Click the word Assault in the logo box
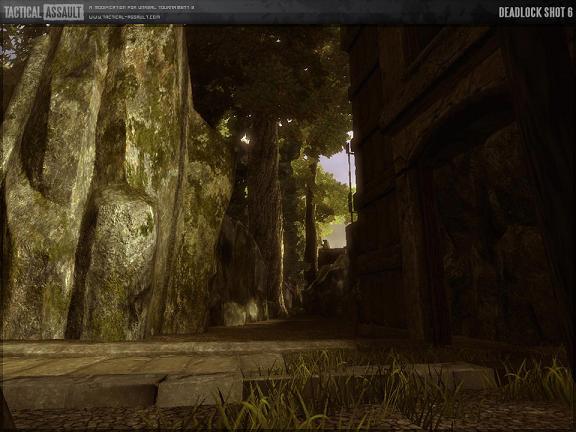The width and height of the screenshot is (576, 432). [64, 12]
